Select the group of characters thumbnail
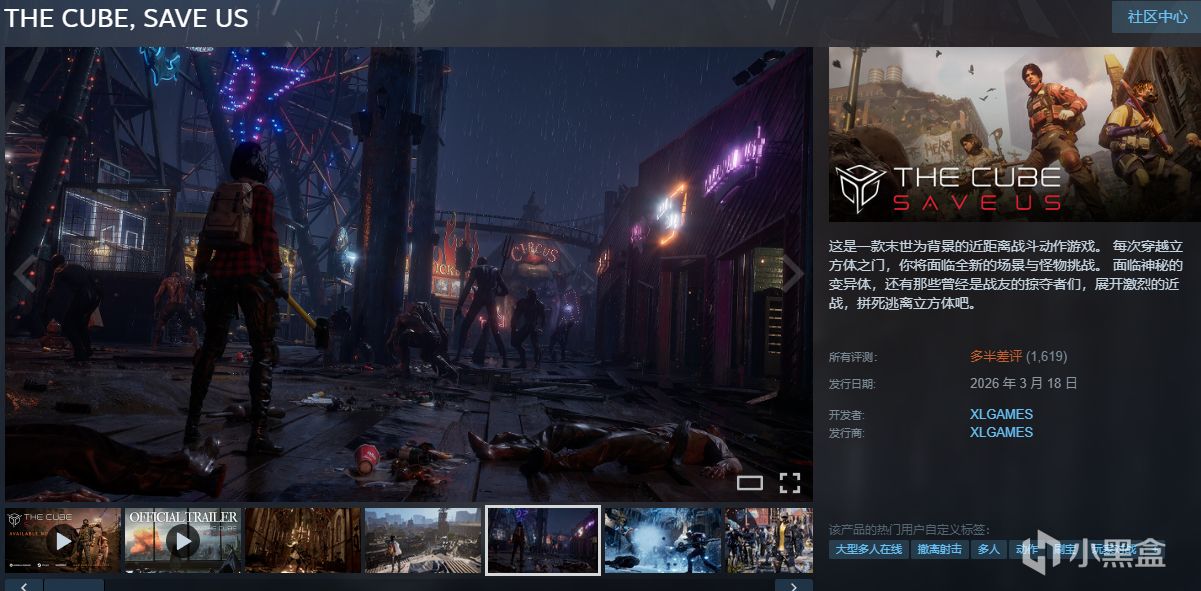 point(769,540)
